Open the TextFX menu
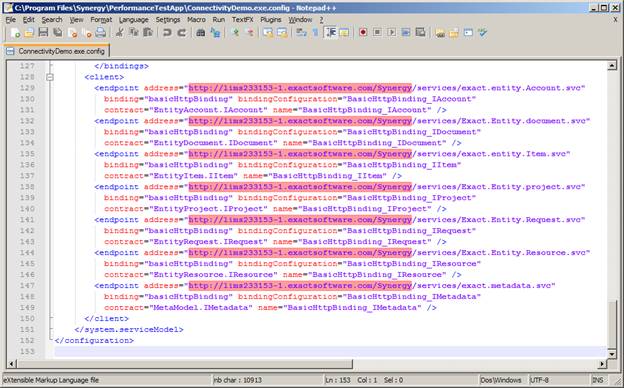The height and width of the screenshot is (388, 624). [242, 19]
